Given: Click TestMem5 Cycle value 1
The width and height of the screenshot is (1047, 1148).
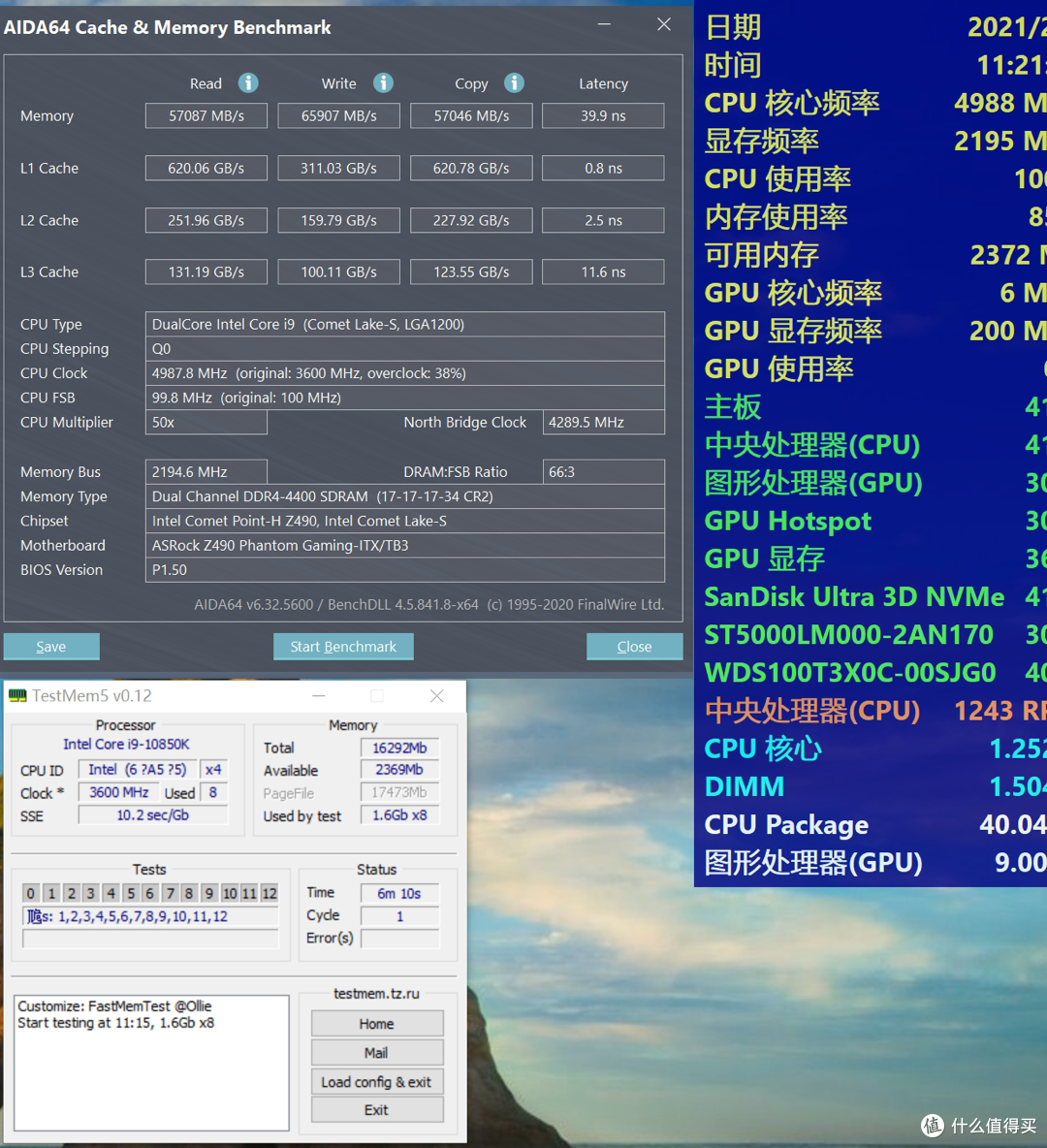Looking at the screenshot, I should click(x=399, y=916).
